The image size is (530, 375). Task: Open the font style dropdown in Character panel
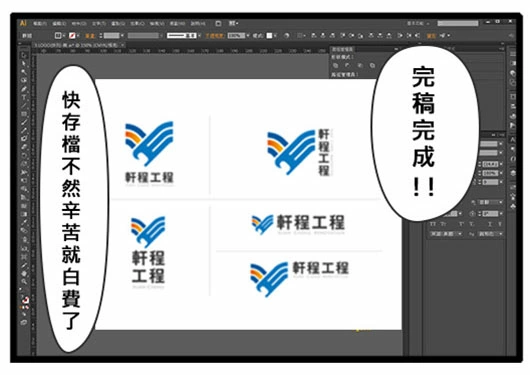pos(501,153)
